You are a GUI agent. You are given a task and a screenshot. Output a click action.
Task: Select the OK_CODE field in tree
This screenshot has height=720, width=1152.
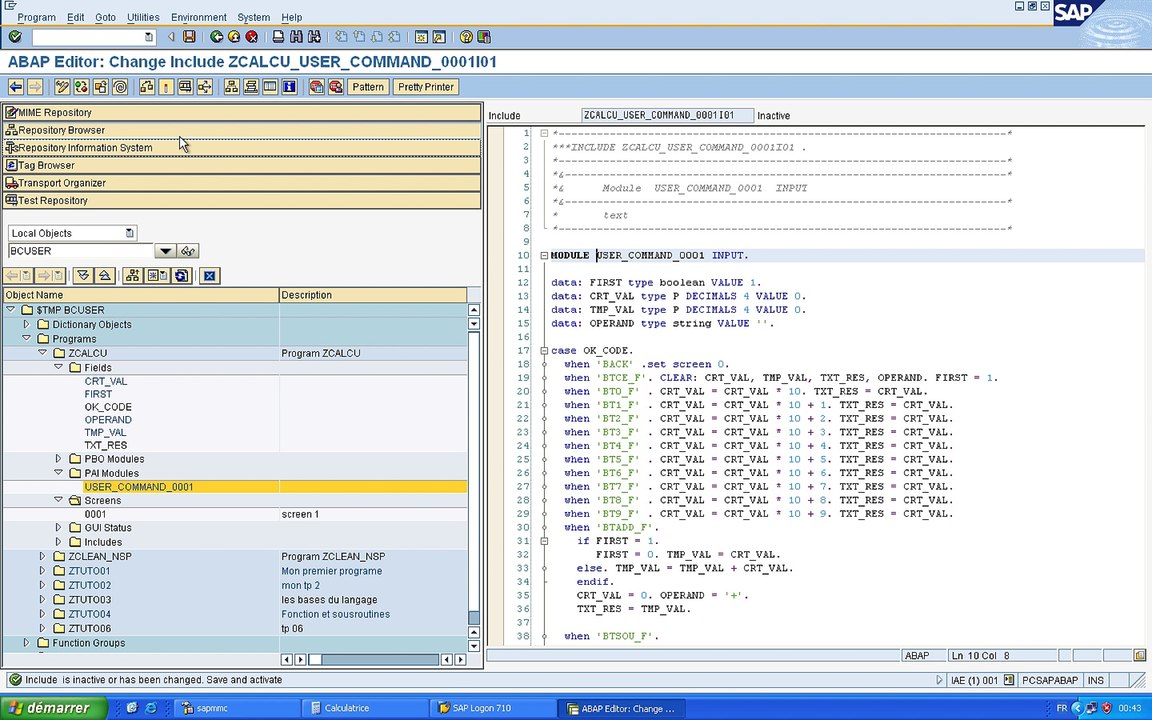[x=108, y=407]
